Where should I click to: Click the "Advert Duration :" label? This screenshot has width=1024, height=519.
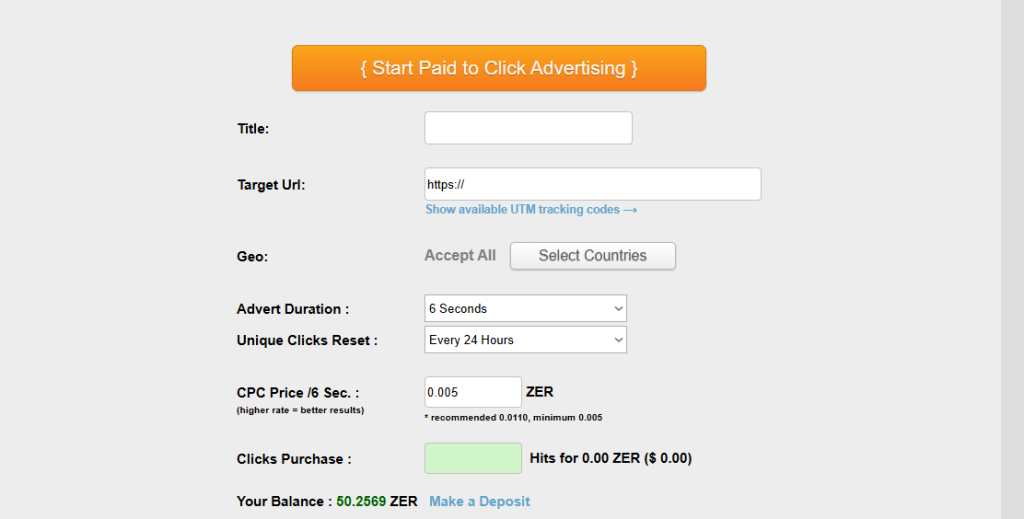293,309
